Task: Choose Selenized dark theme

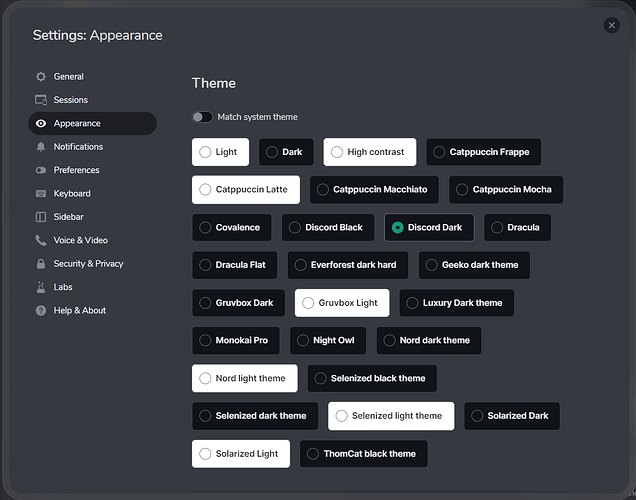Action: point(255,416)
